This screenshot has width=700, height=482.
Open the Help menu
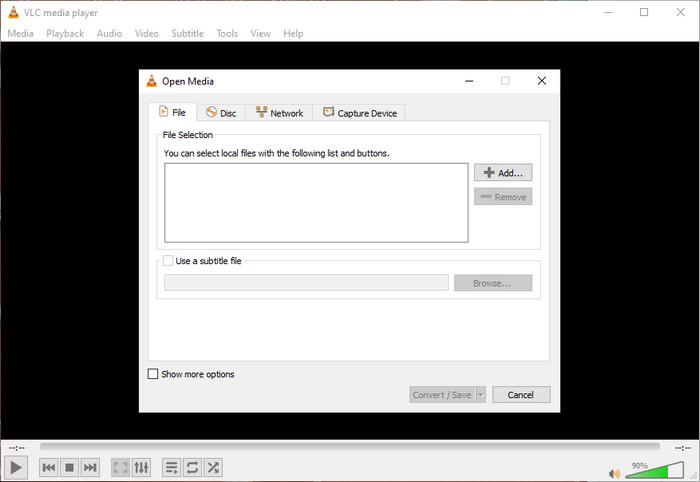click(x=293, y=33)
